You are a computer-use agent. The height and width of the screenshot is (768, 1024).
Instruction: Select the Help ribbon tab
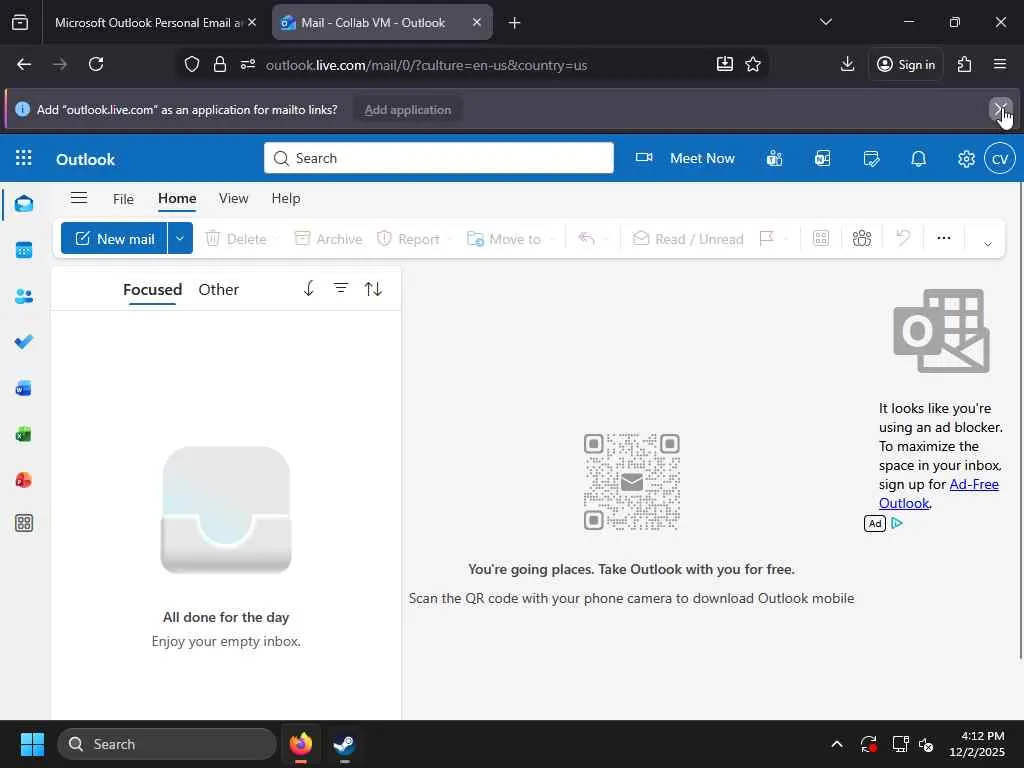click(286, 199)
